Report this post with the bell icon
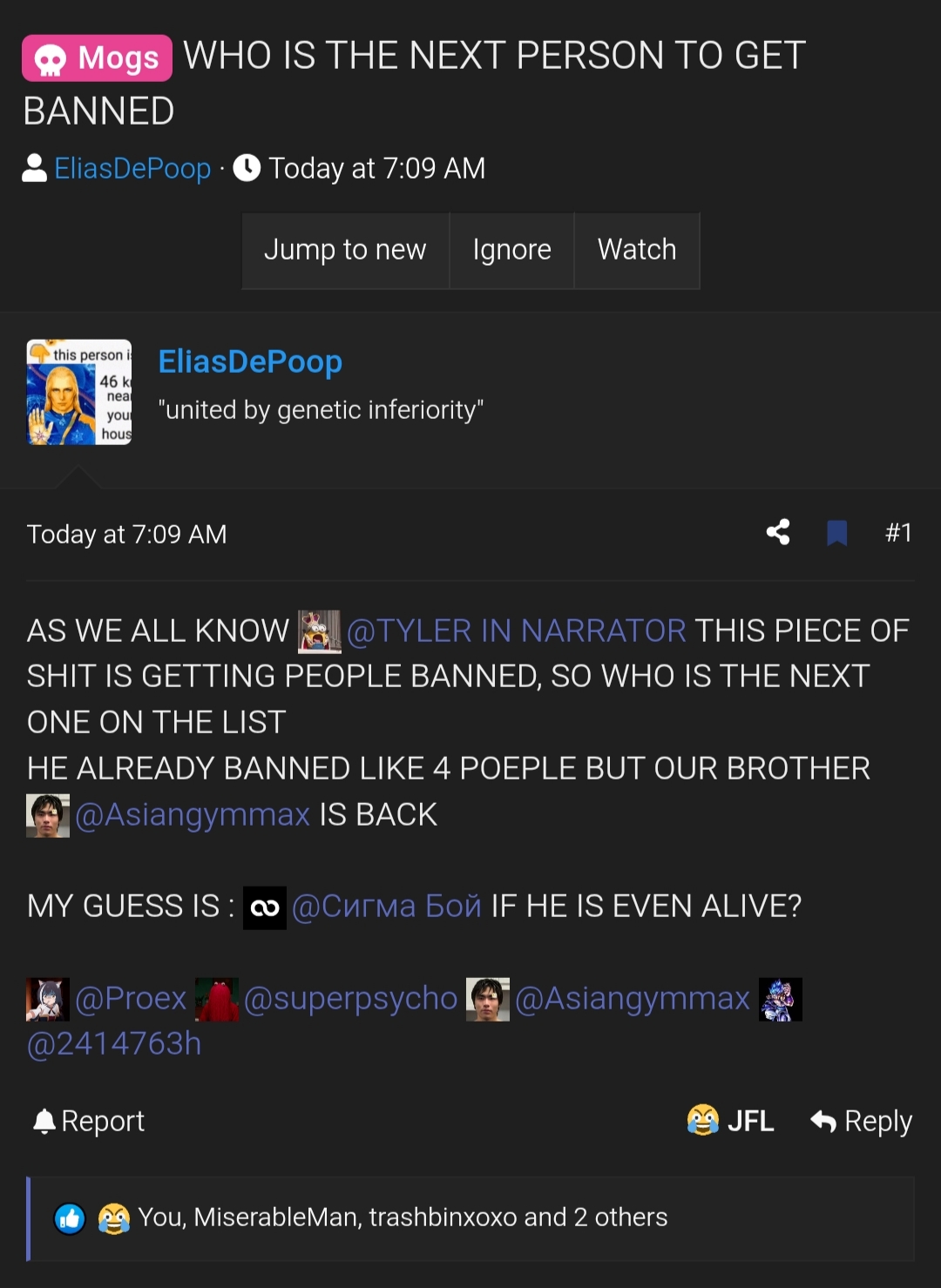 point(89,1121)
